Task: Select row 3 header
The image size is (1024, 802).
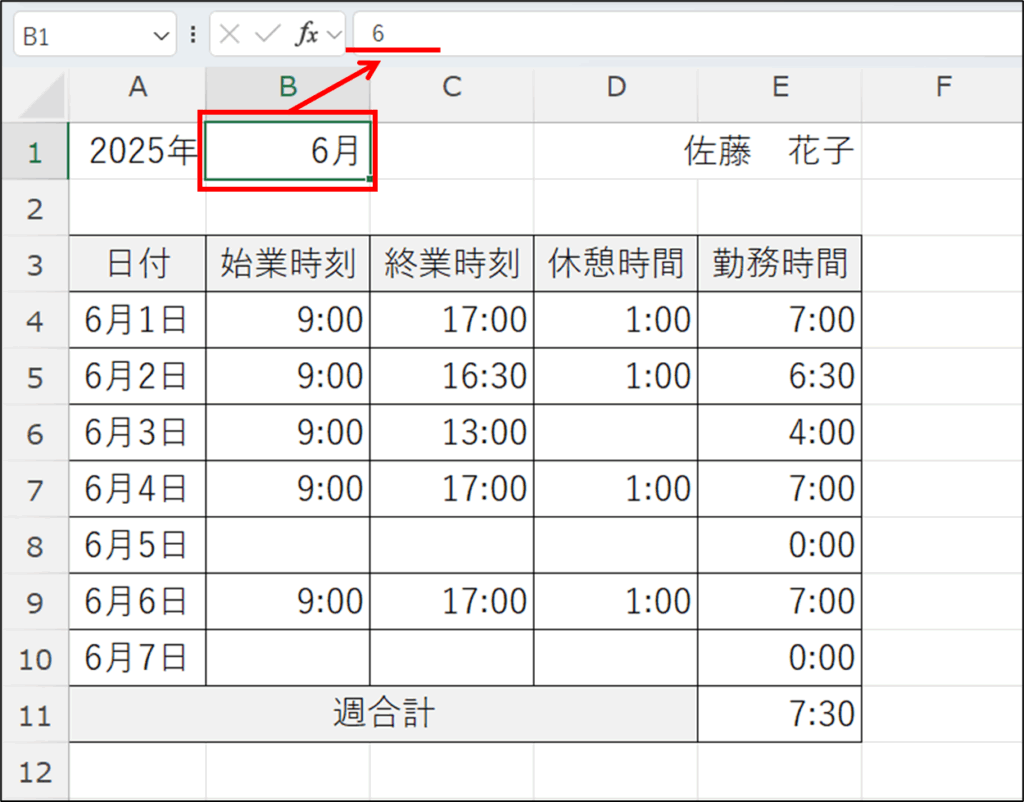Action: (34, 265)
